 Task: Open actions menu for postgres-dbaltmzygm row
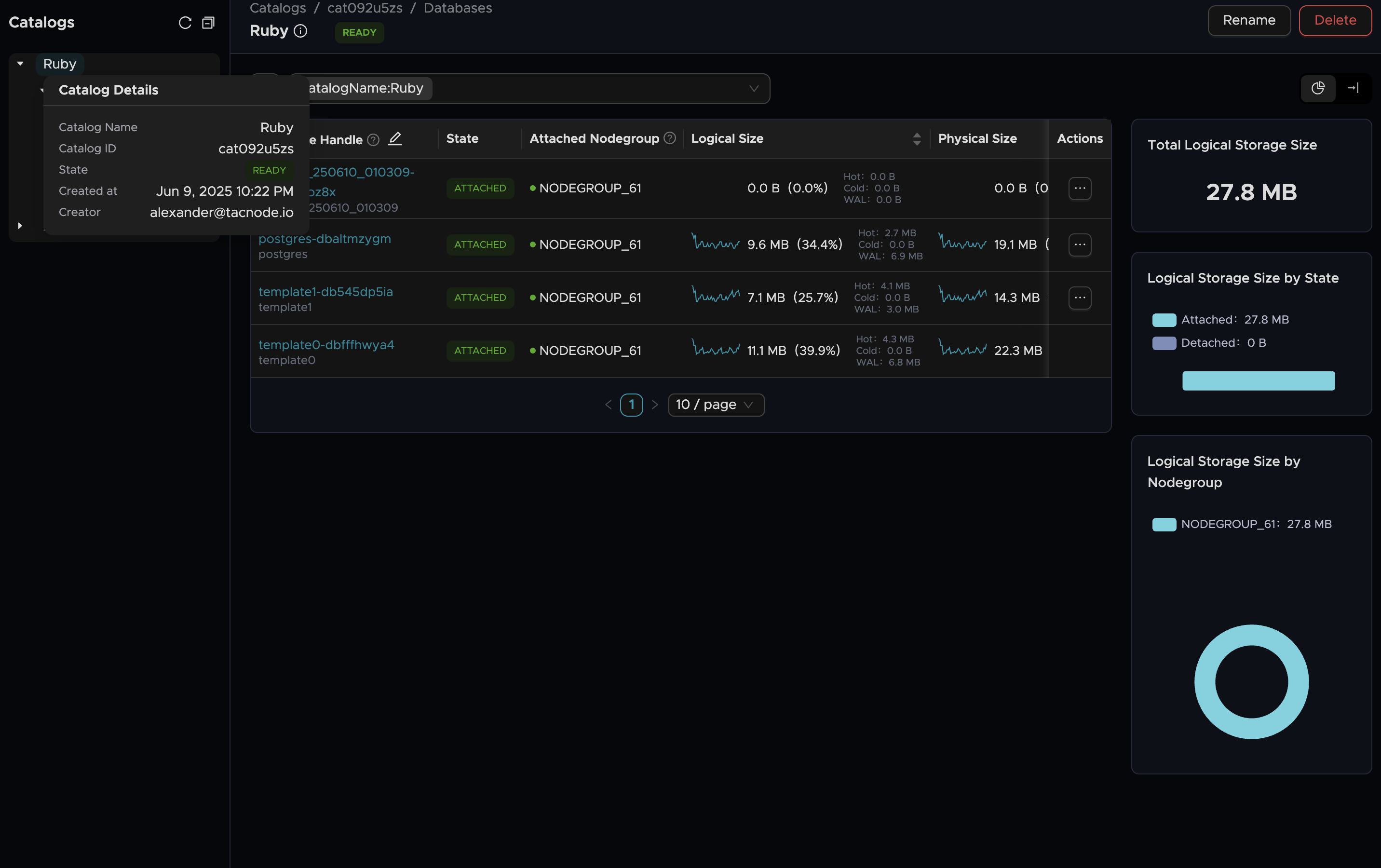[1079, 244]
